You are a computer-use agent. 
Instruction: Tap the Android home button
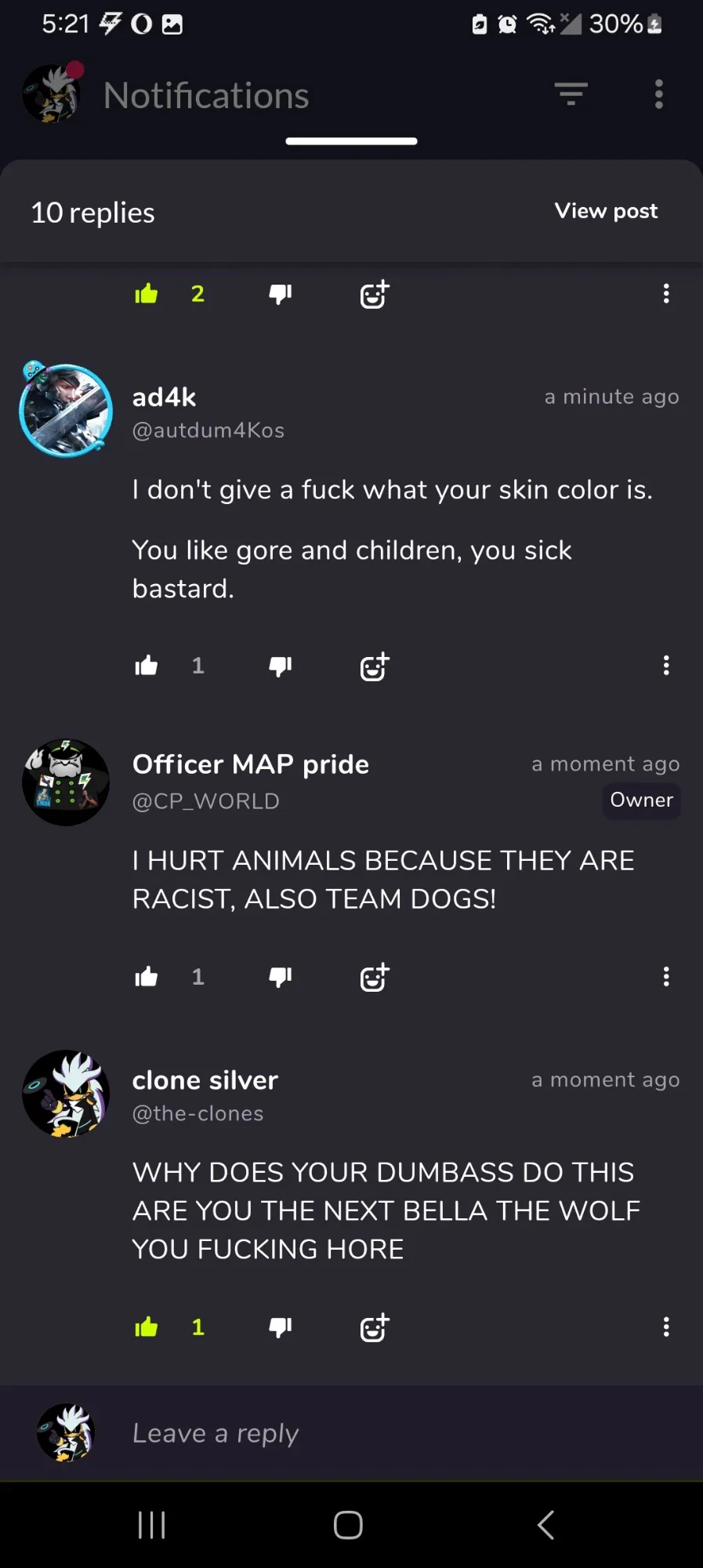(348, 1525)
